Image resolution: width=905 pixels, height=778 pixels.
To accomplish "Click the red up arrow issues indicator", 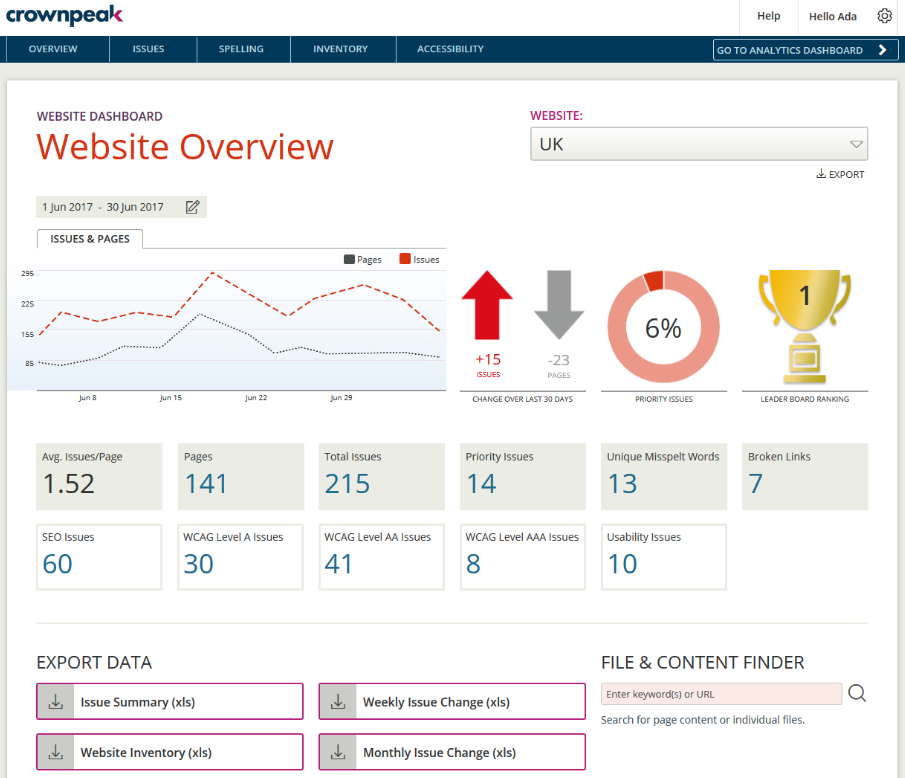I will 487,310.
